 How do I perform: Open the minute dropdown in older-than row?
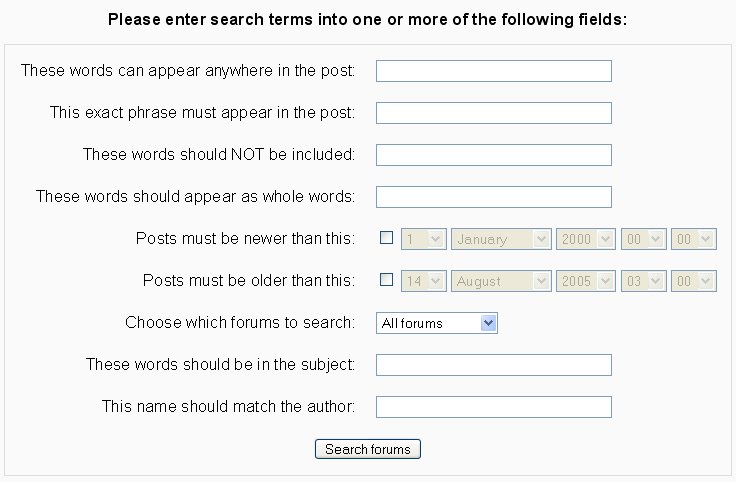694,281
